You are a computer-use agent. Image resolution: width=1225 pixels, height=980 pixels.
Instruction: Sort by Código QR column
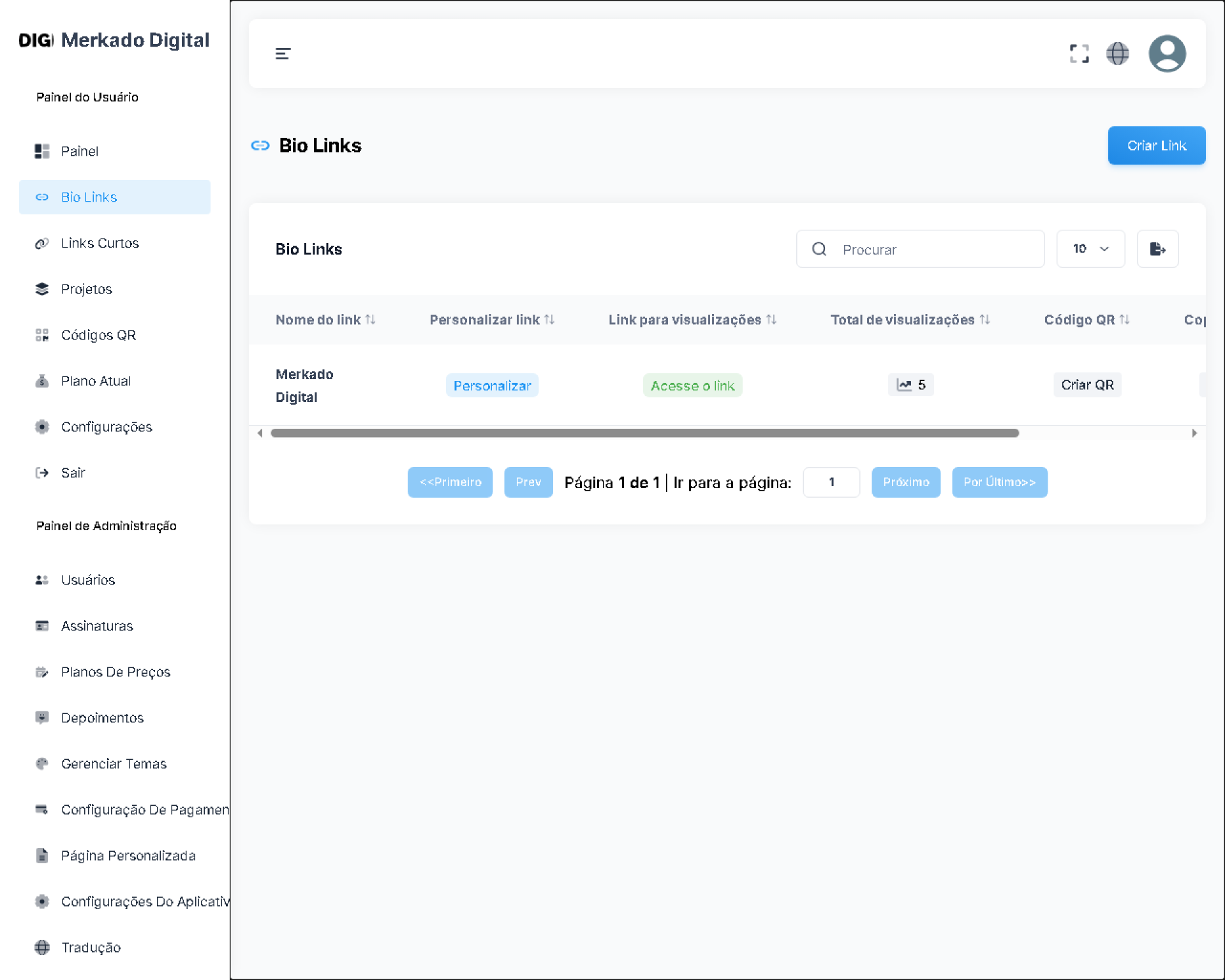1124,320
